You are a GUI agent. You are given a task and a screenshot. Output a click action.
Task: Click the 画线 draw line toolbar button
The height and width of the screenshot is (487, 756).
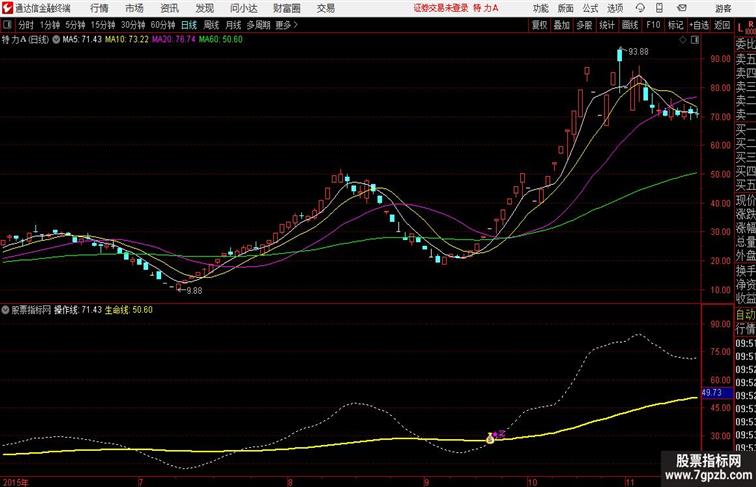pyautogui.click(x=630, y=25)
